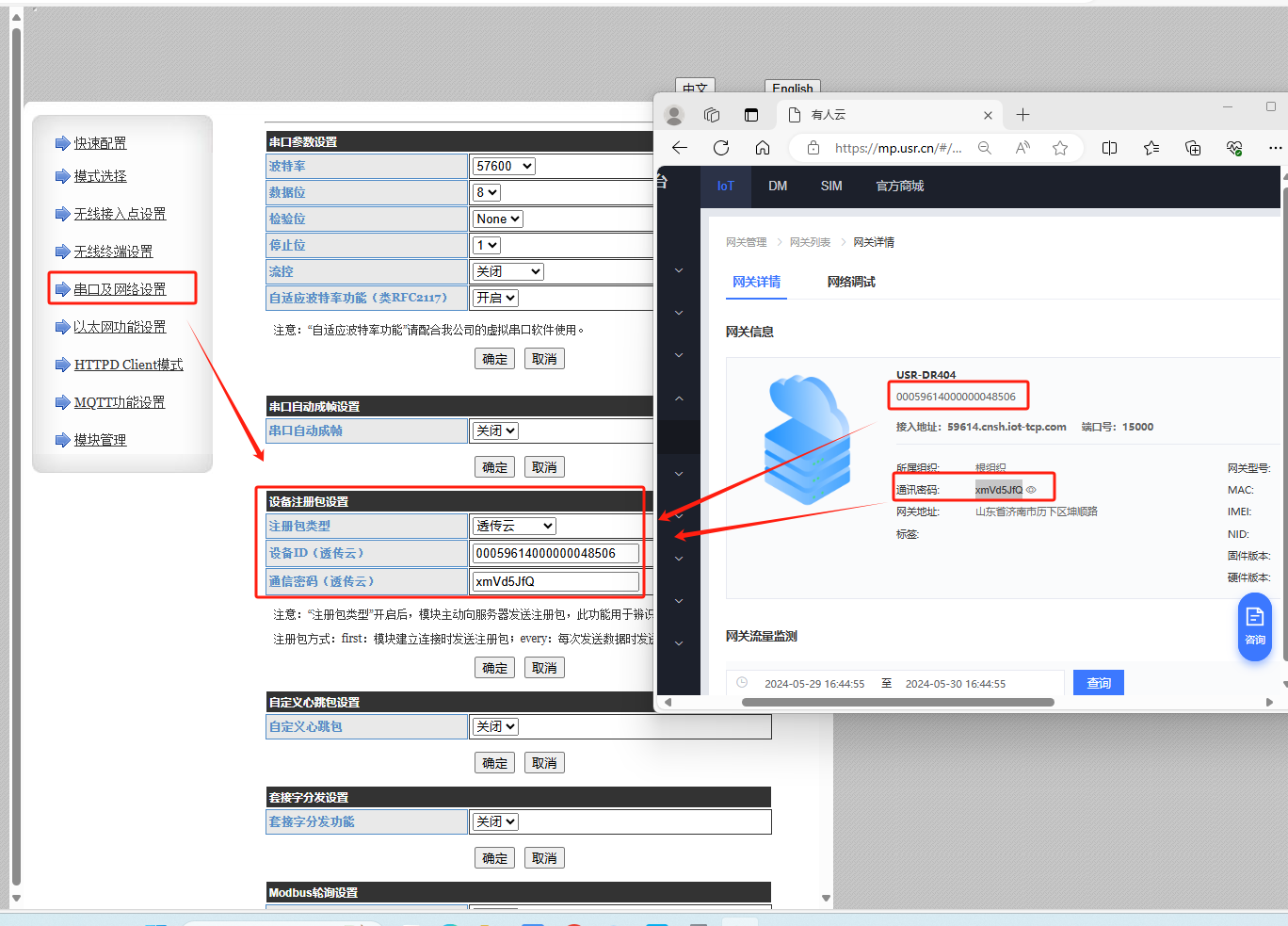The width and height of the screenshot is (1288, 926).
Task: Click the 设备ID（透传云） input field
Action: [555, 553]
